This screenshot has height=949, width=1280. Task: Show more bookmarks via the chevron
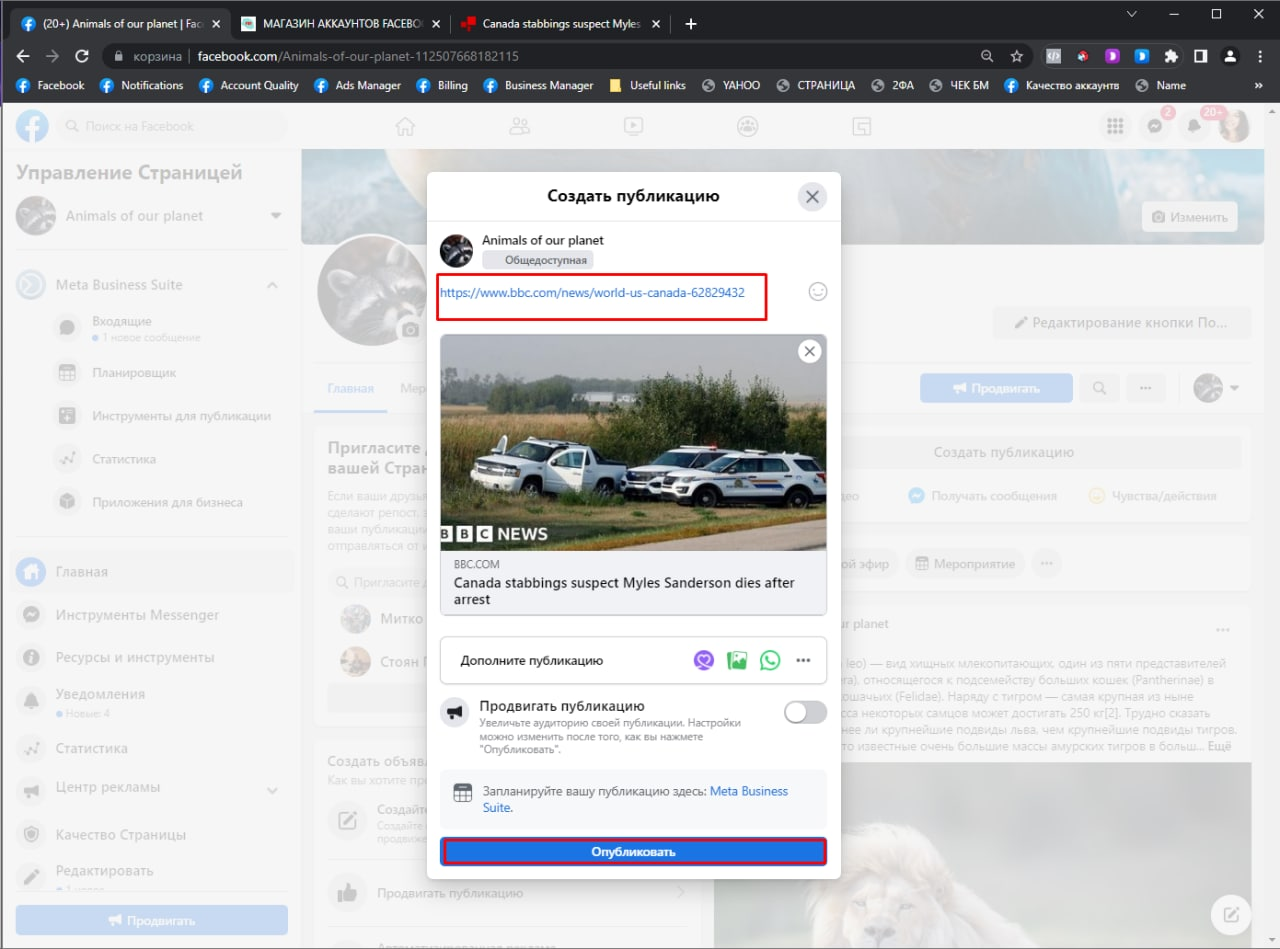1258,86
